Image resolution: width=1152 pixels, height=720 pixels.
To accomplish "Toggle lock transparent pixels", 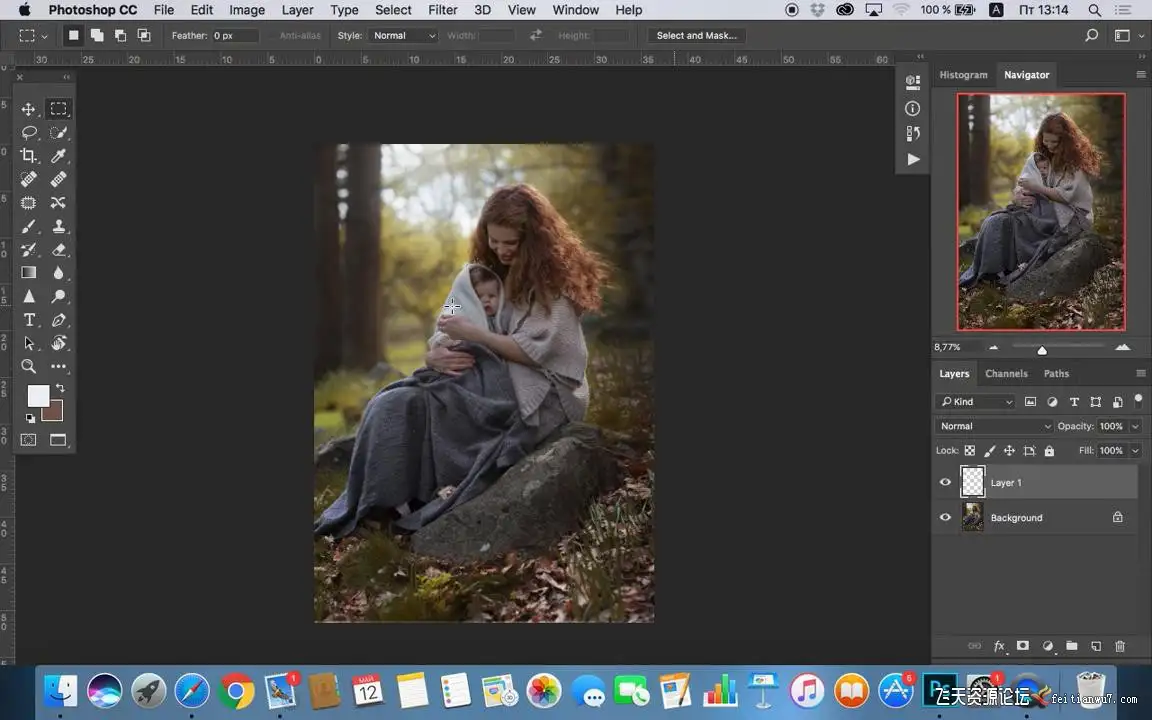I will pyautogui.click(x=969, y=451).
